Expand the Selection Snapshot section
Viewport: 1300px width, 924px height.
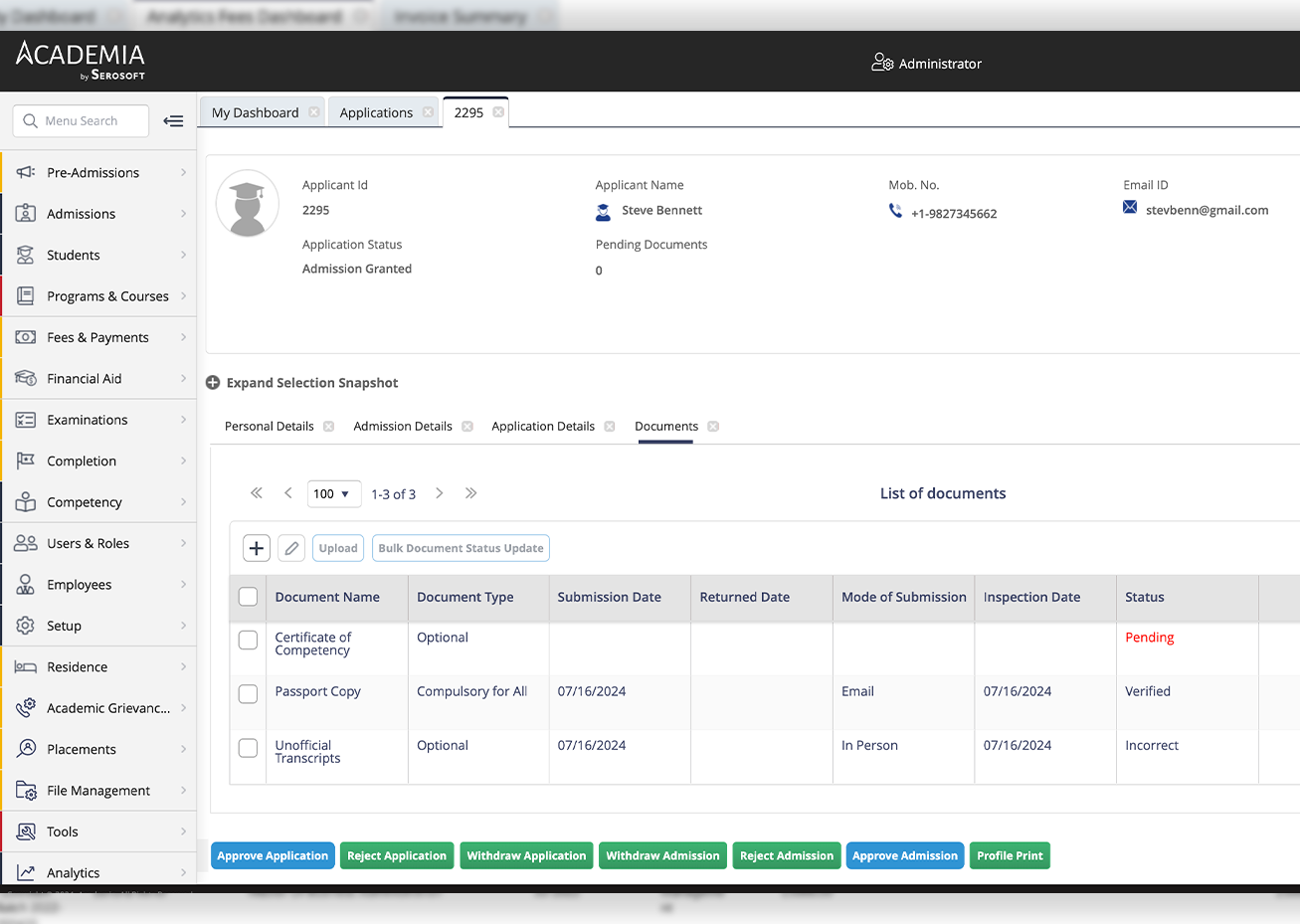213,383
